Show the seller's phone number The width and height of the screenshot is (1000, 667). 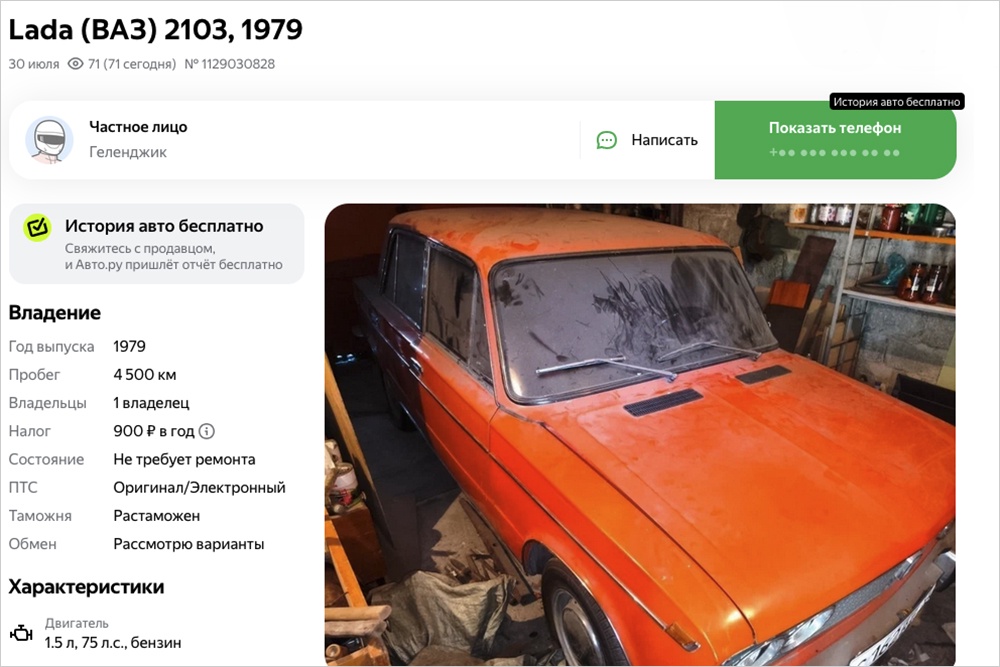[835, 140]
